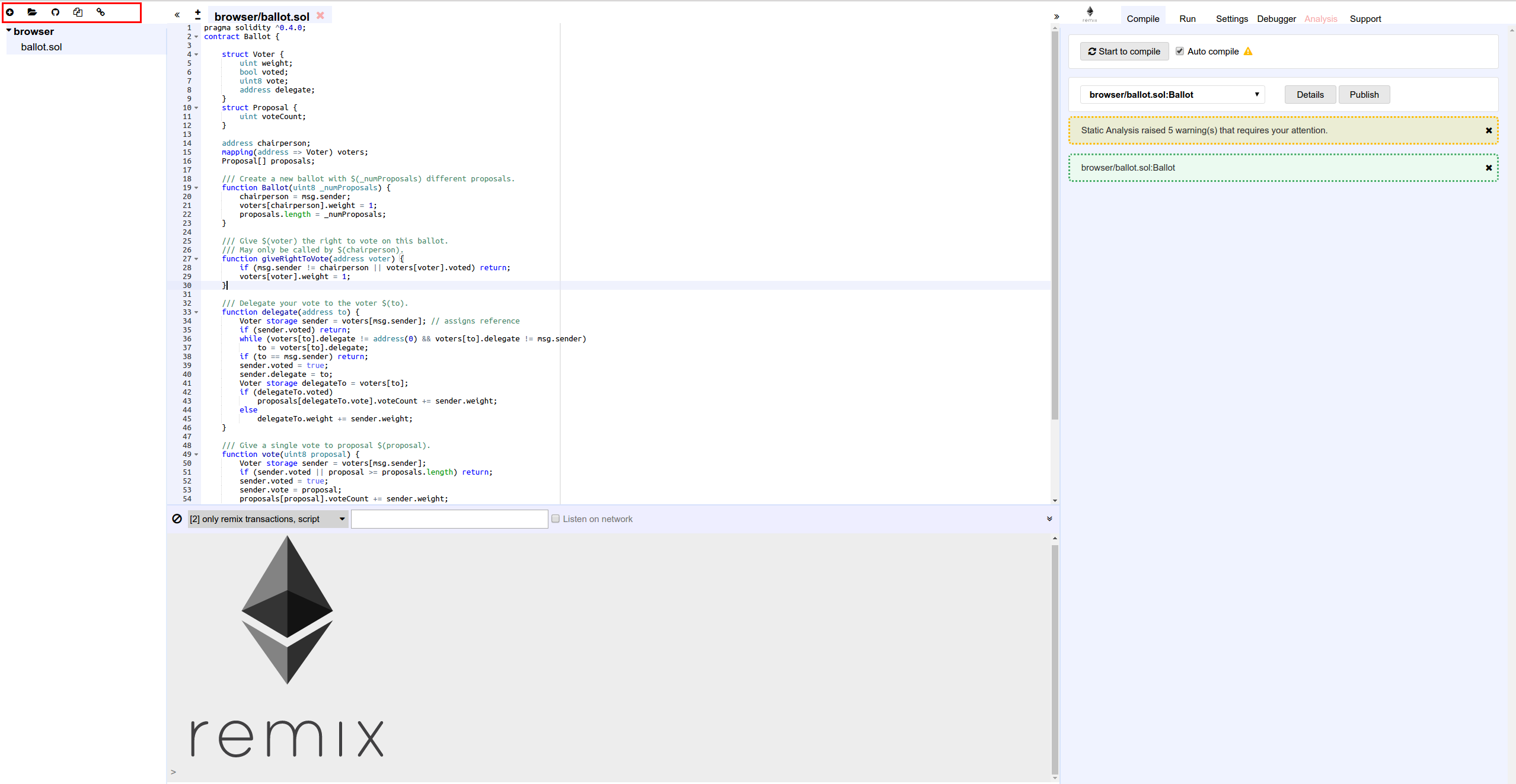Dismiss the Static Analysis warning message
The image size is (1516, 784).
click(x=1489, y=130)
